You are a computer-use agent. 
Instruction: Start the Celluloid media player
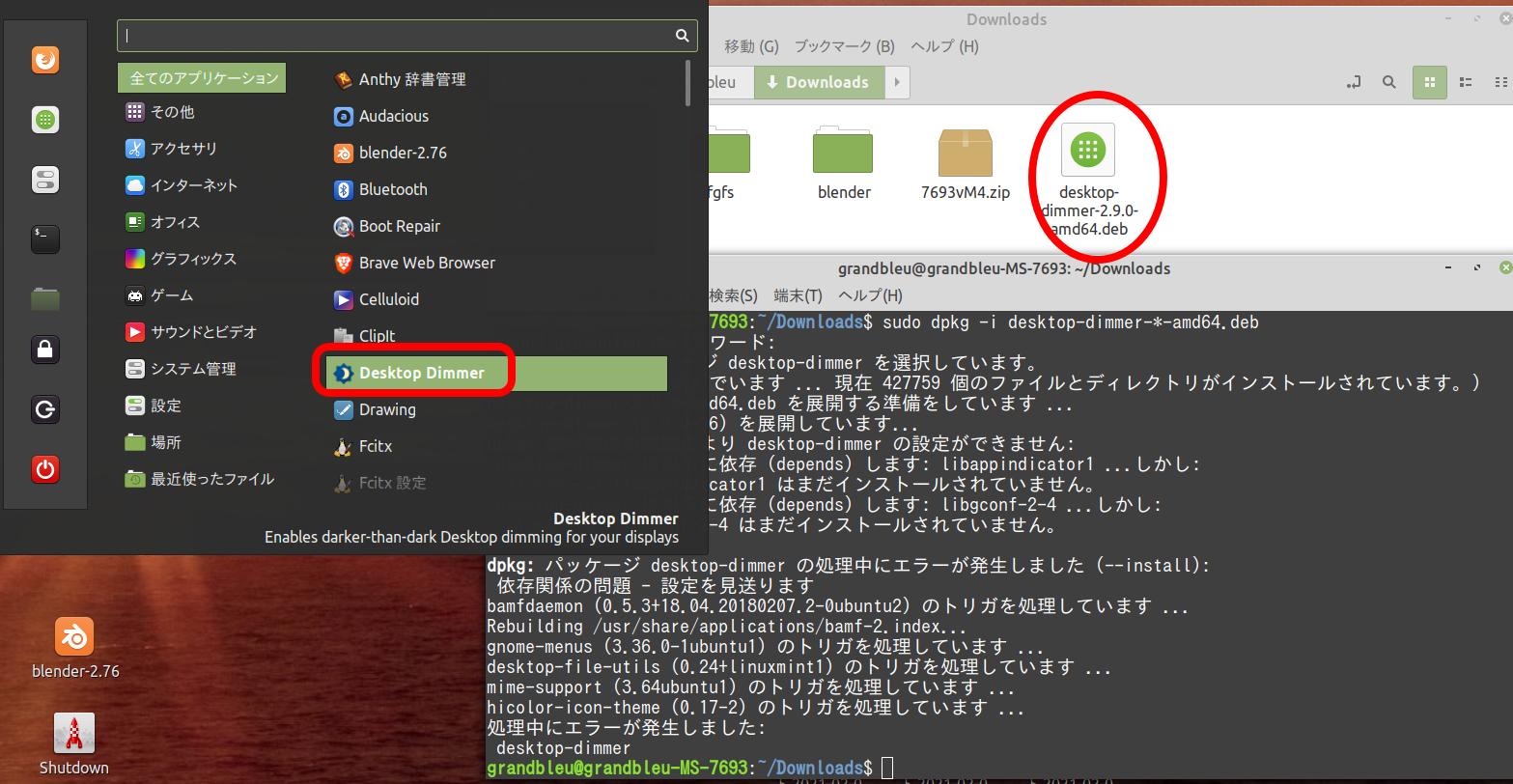pyautogui.click(x=390, y=299)
